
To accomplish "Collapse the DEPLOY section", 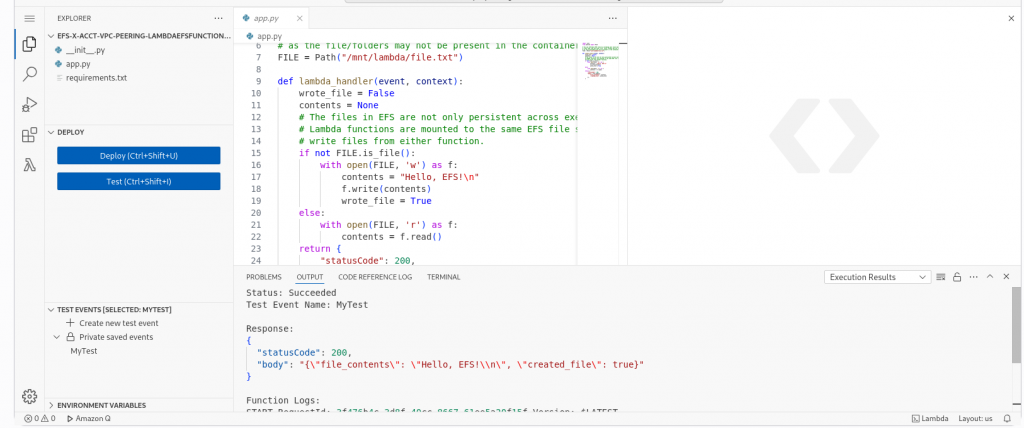I will 52,132.
